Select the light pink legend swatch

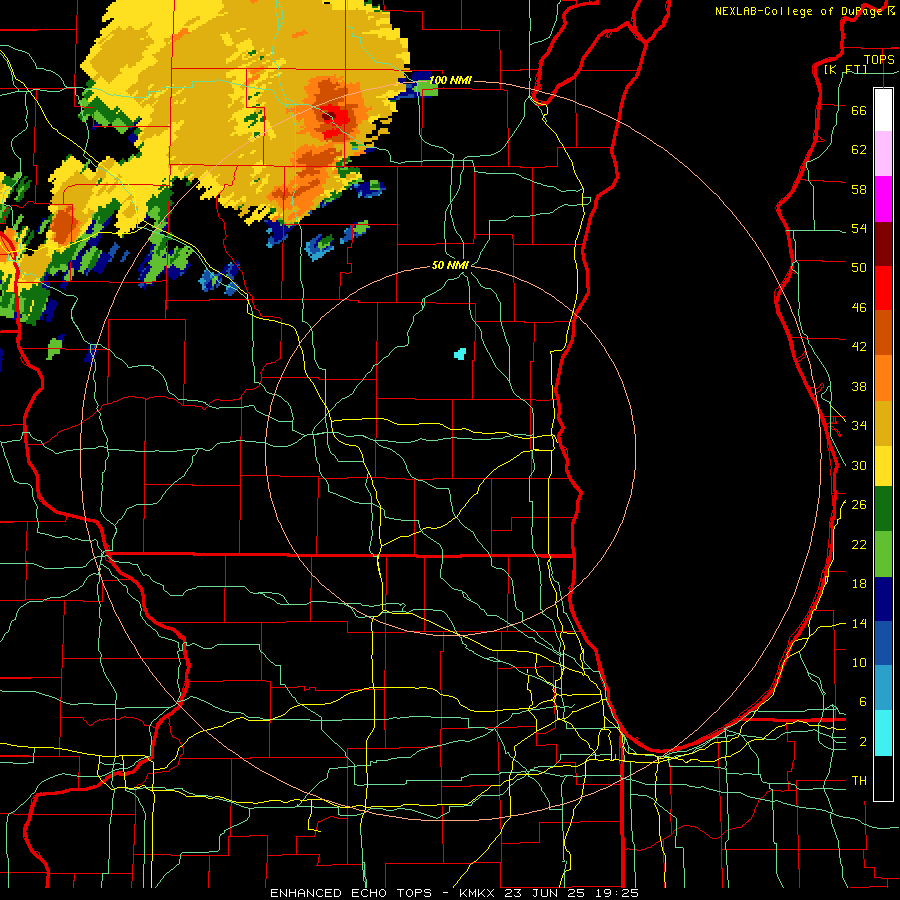pyautogui.click(x=883, y=153)
